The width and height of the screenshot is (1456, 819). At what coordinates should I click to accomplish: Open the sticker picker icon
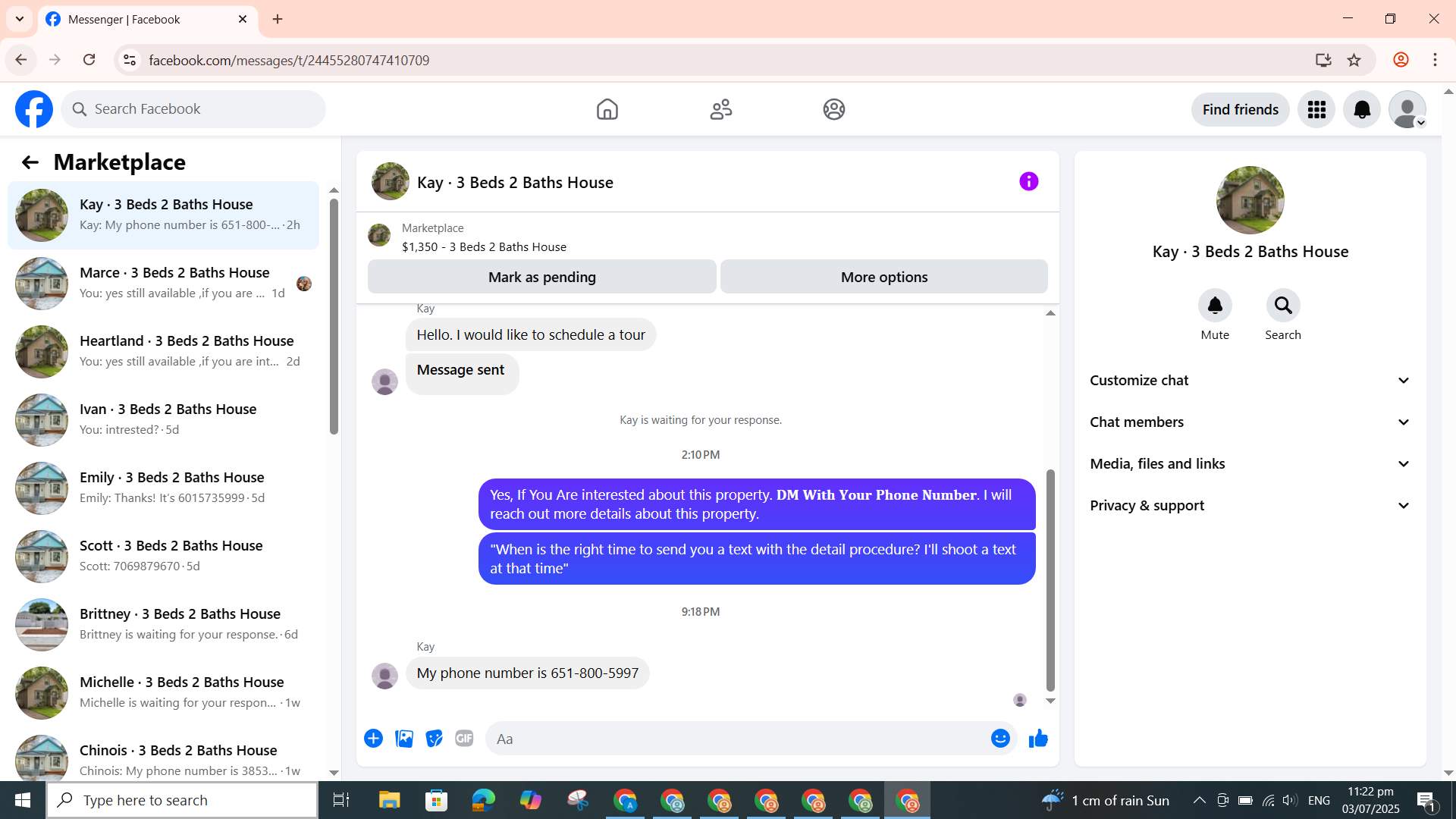click(x=434, y=739)
